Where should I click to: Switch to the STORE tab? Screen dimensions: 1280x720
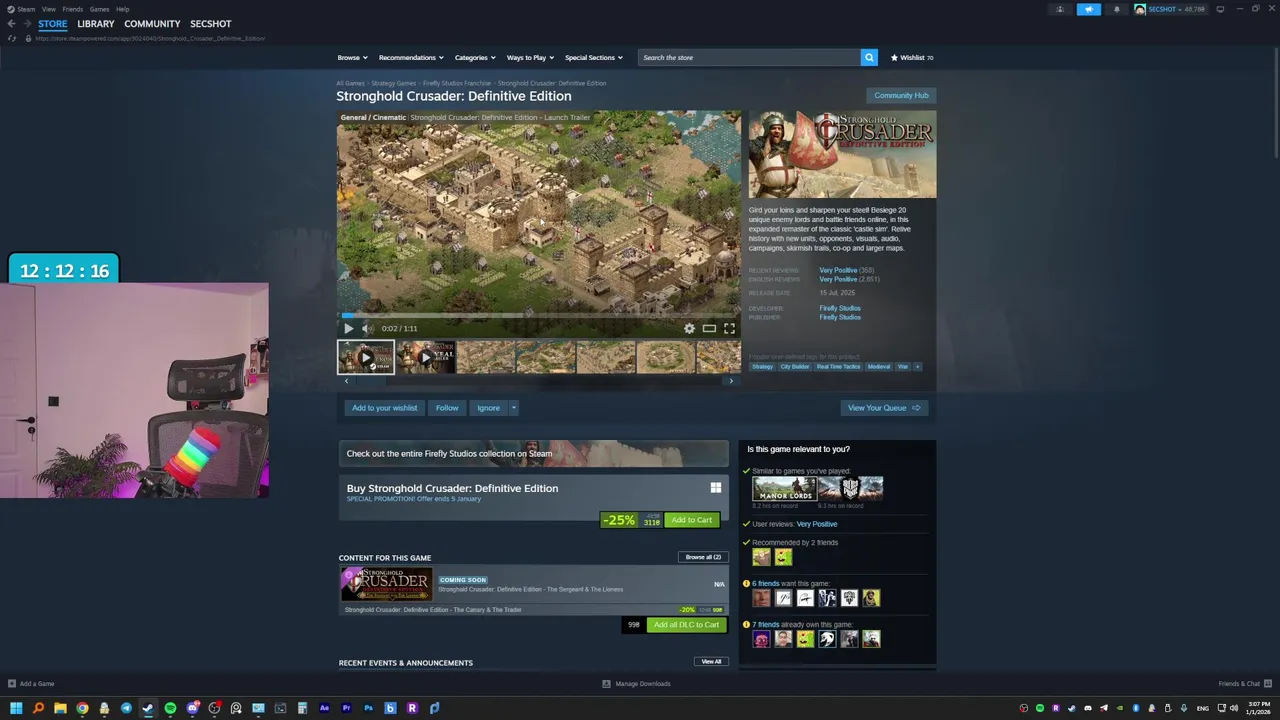click(x=53, y=24)
